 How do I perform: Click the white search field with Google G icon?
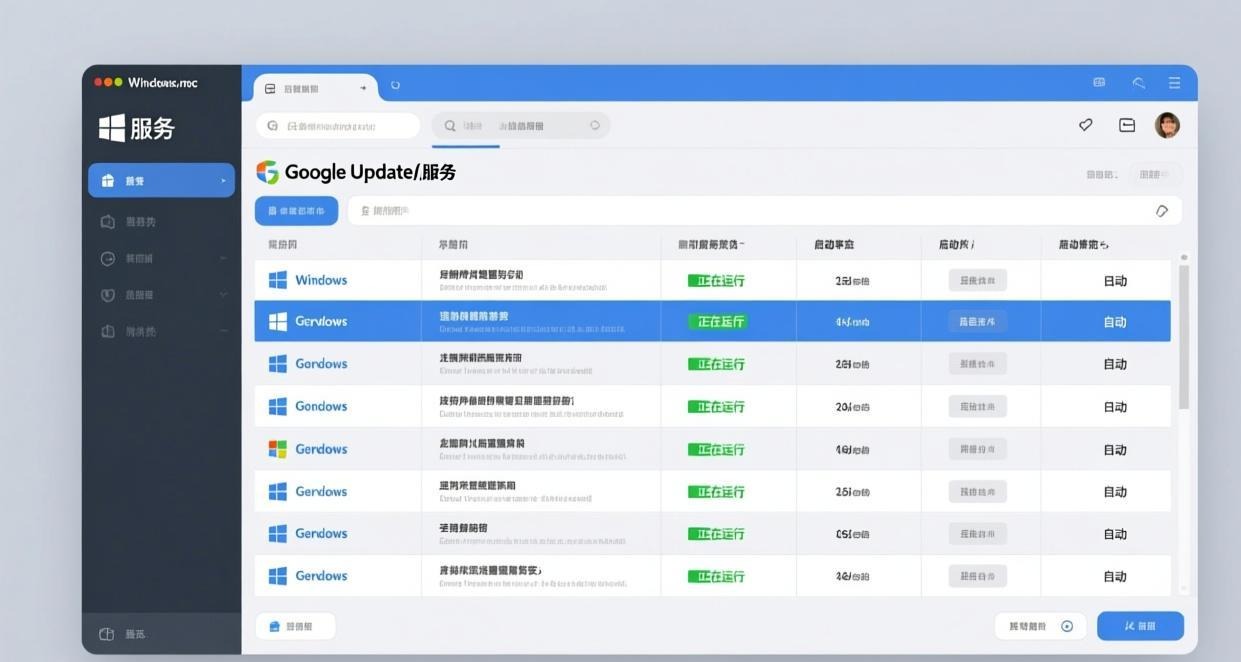tap(338, 126)
